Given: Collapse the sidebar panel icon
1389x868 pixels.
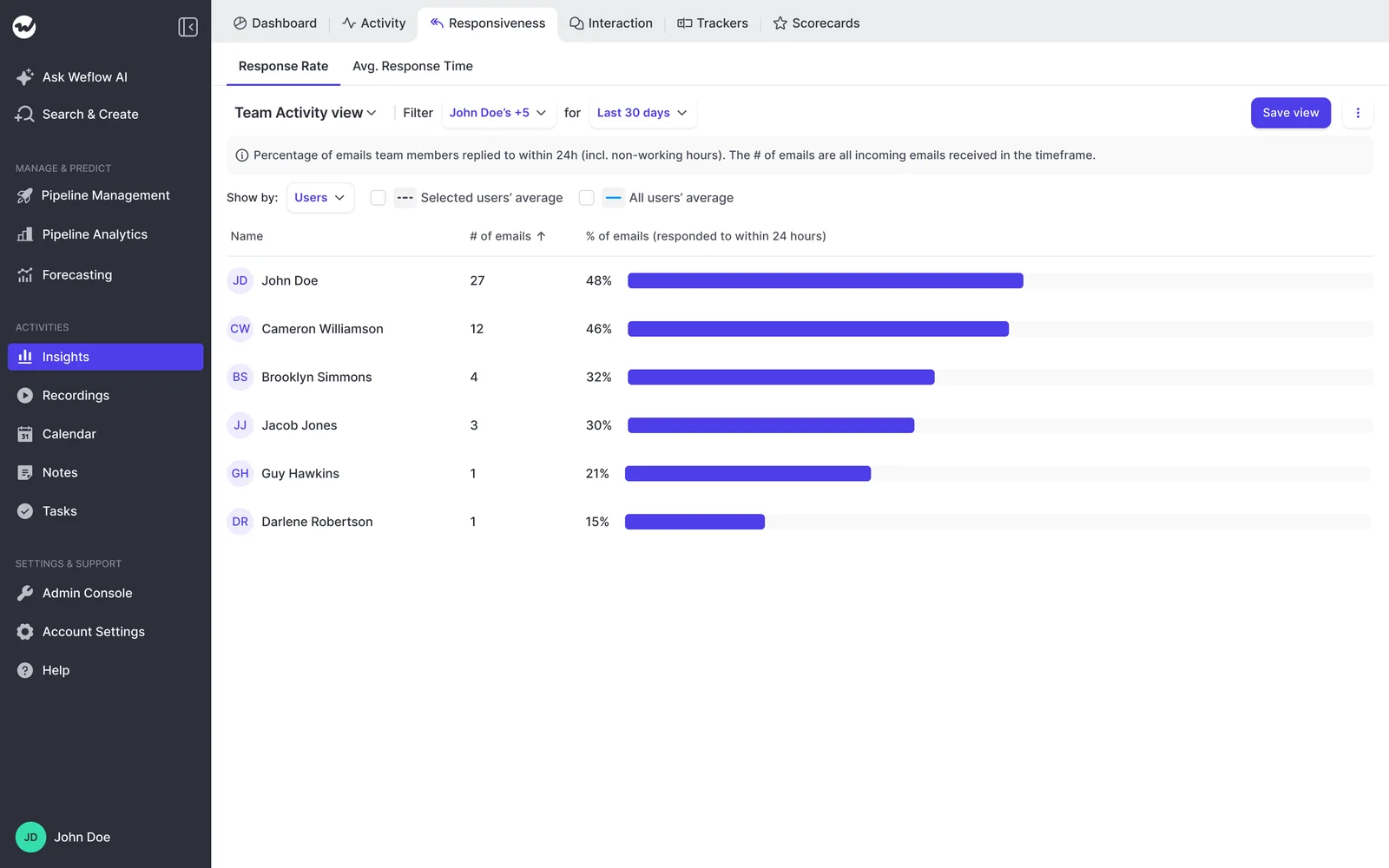Looking at the screenshot, I should (188, 27).
